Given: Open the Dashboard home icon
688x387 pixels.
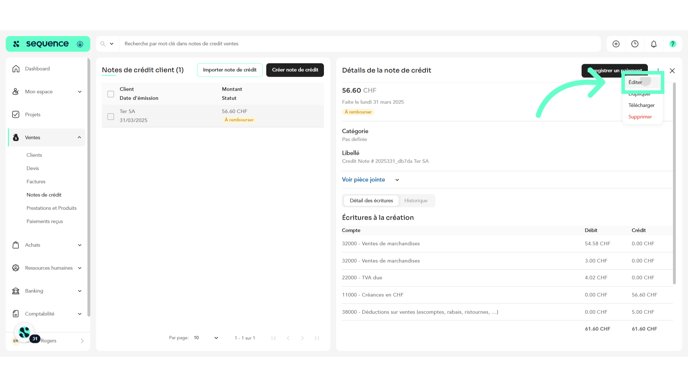Looking at the screenshot, I should tap(16, 68).
